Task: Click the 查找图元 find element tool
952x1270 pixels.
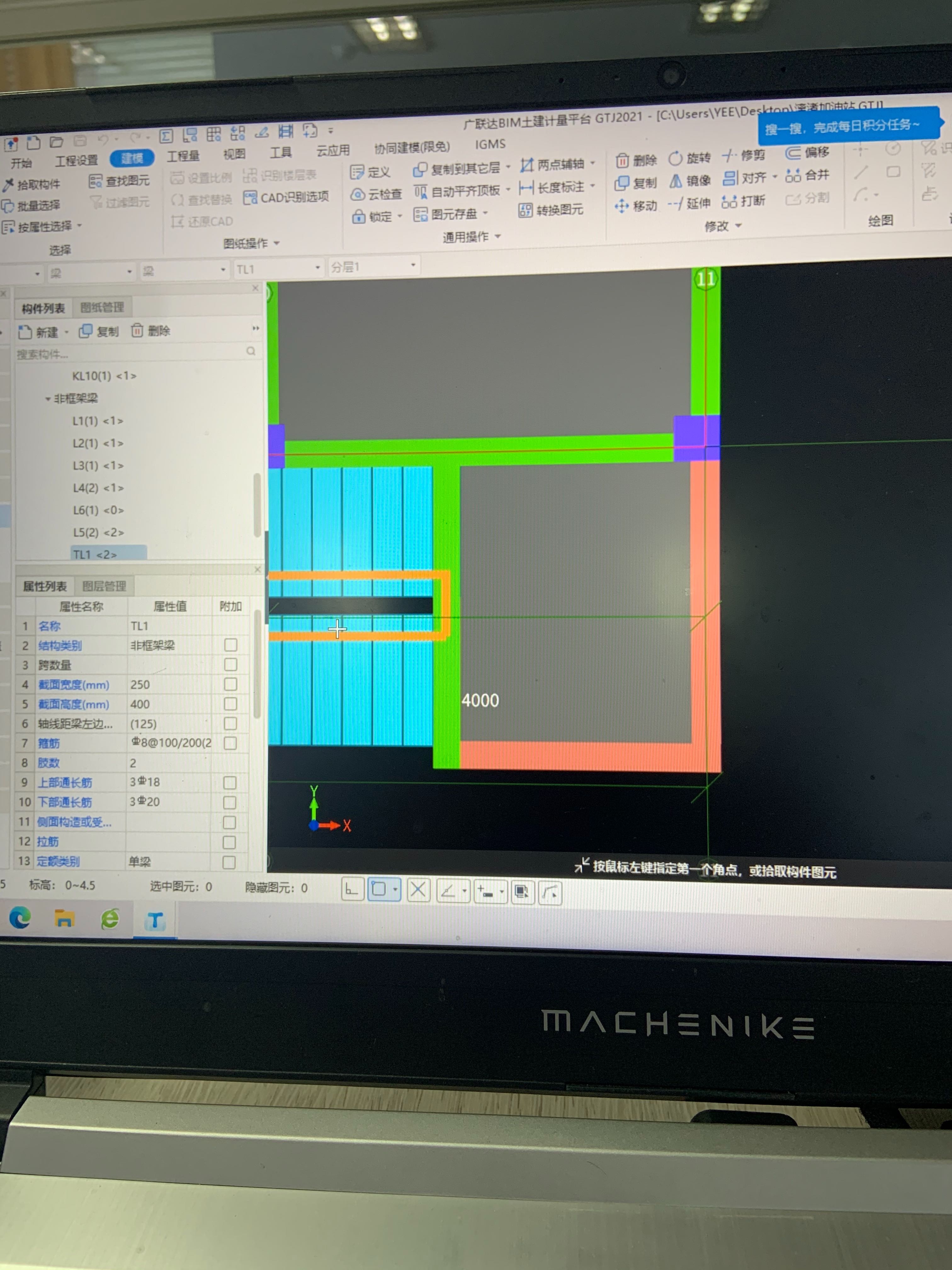Action: pyautogui.click(x=119, y=181)
